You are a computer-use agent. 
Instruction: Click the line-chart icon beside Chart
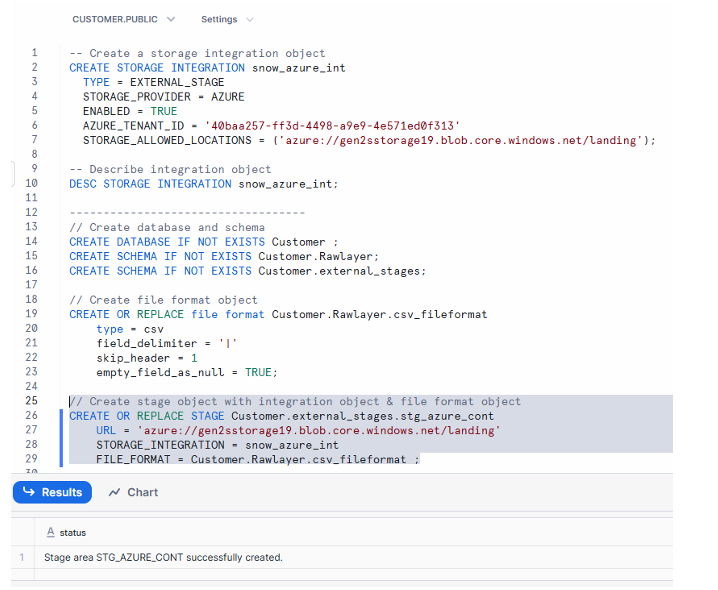(x=115, y=492)
